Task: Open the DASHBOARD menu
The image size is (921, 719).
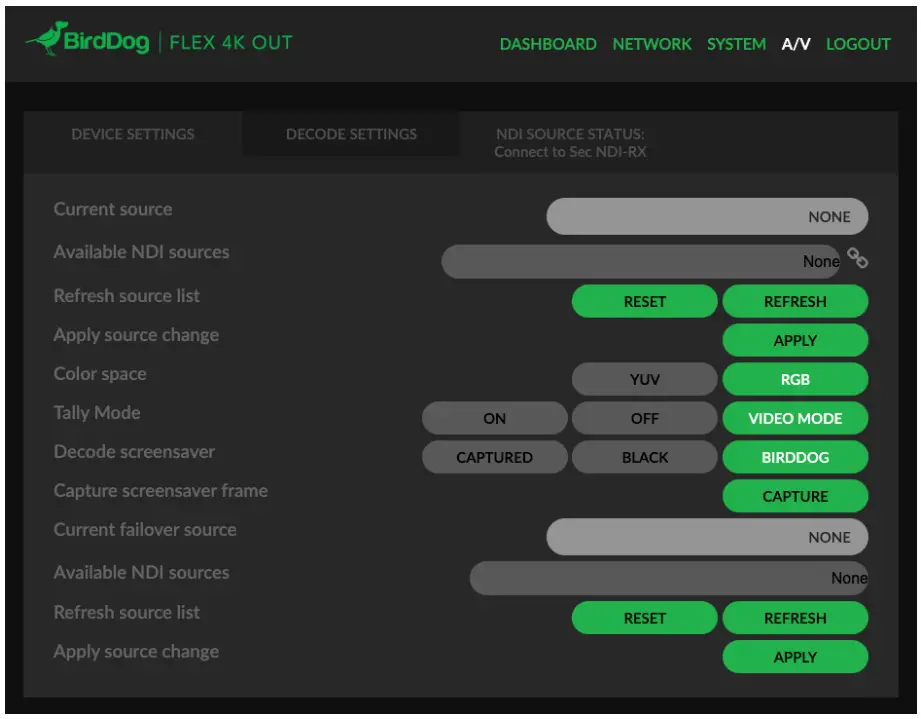Action: click(x=548, y=44)
